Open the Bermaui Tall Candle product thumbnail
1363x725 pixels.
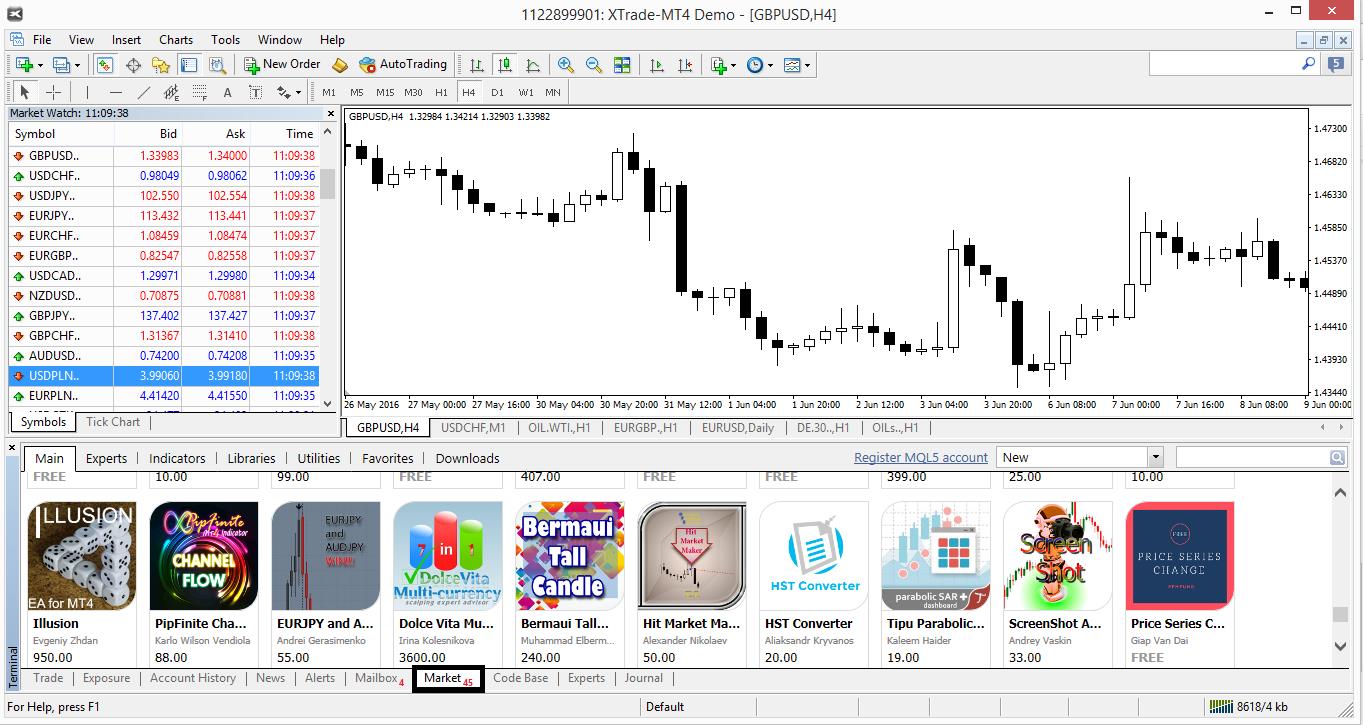pos(568,556)
